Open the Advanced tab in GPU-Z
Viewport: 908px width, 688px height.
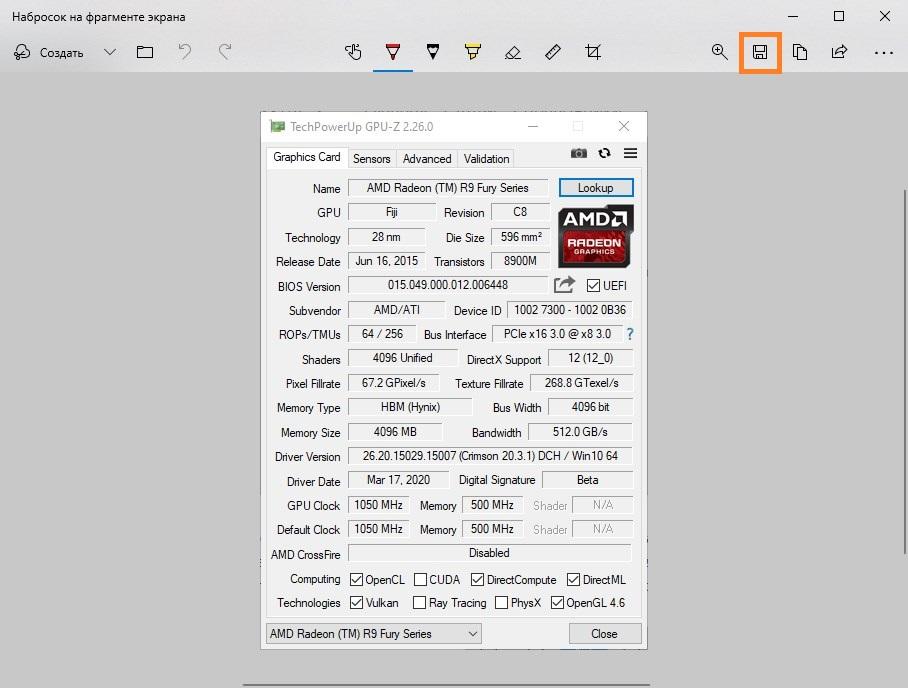427,159
